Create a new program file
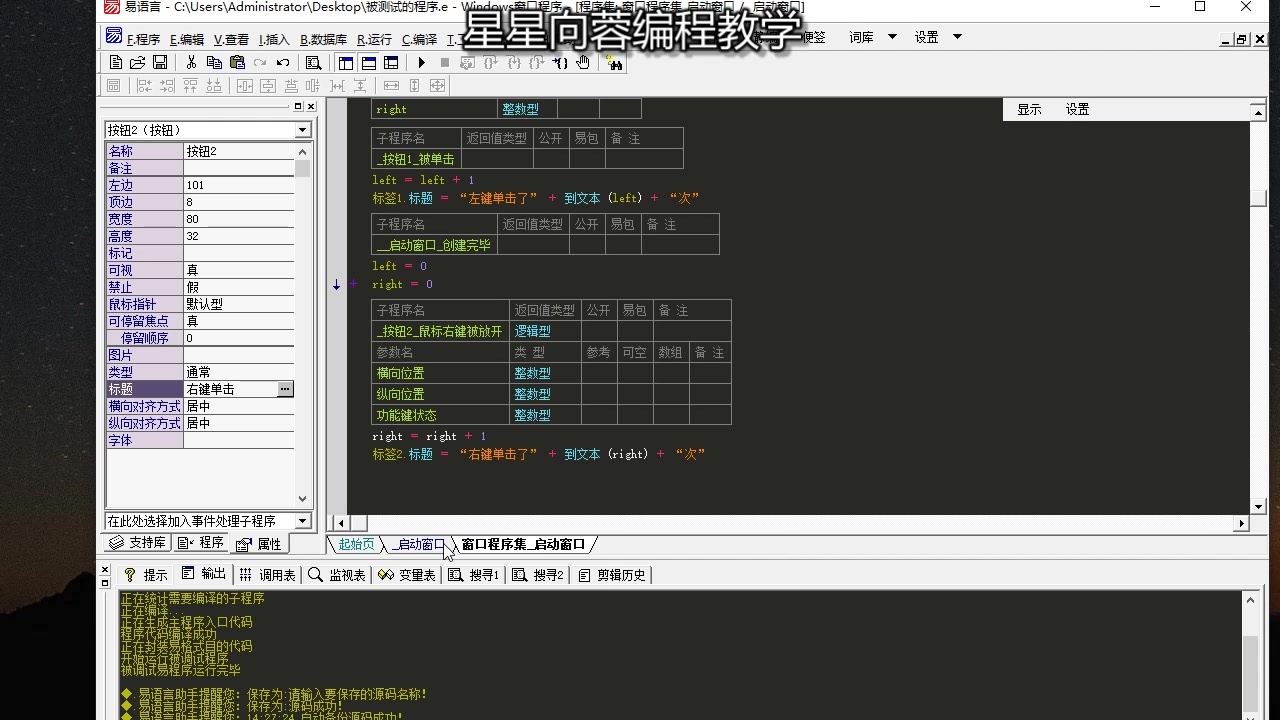This screenshot has height=720, width=1280. click(x=116, y=62)
